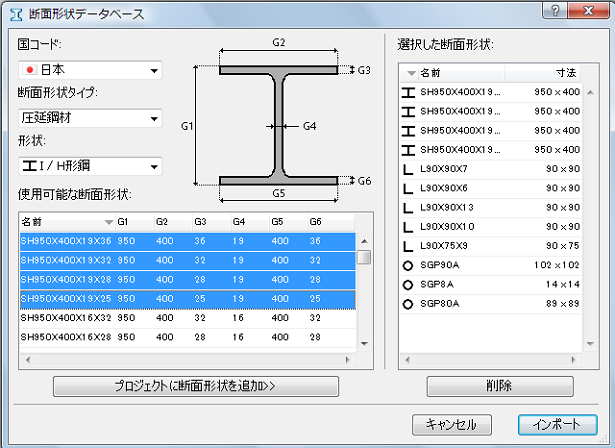The width and height of the screenshot is (615, 448).
Task: Select SGP8A in selected shapes
Action: (x=491, y=284)
